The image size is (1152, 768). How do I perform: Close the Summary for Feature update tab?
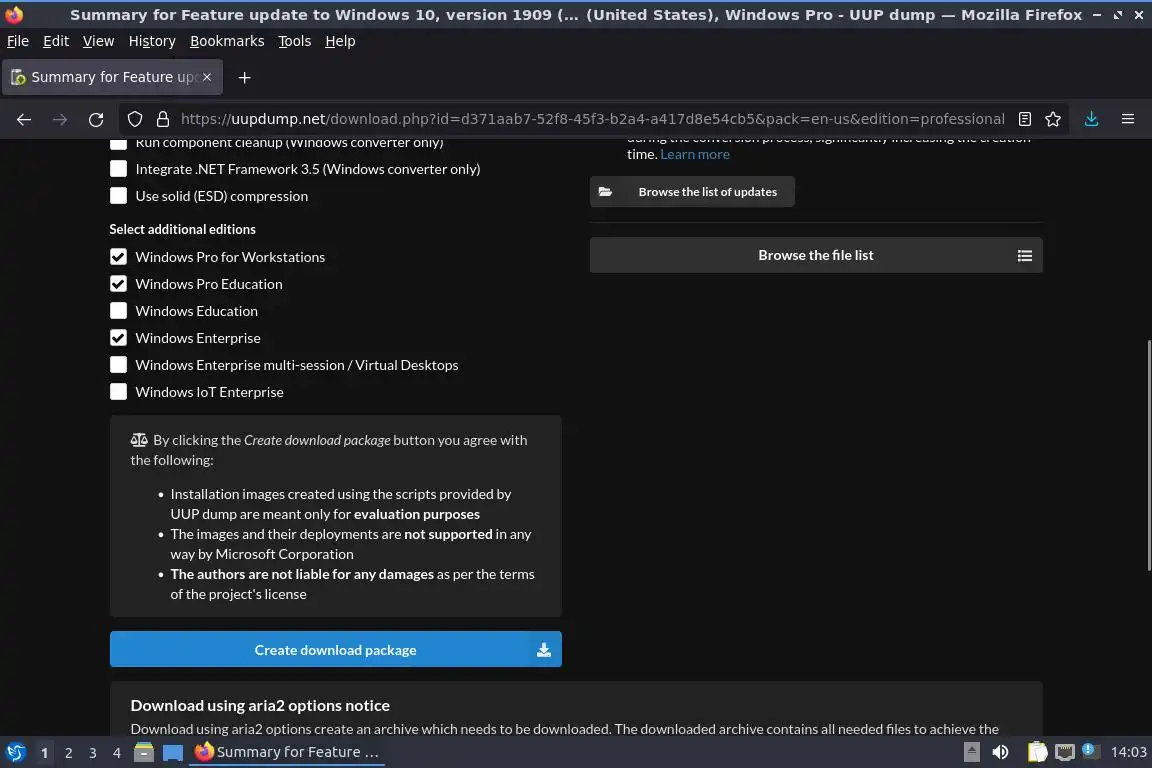(207, 77)
